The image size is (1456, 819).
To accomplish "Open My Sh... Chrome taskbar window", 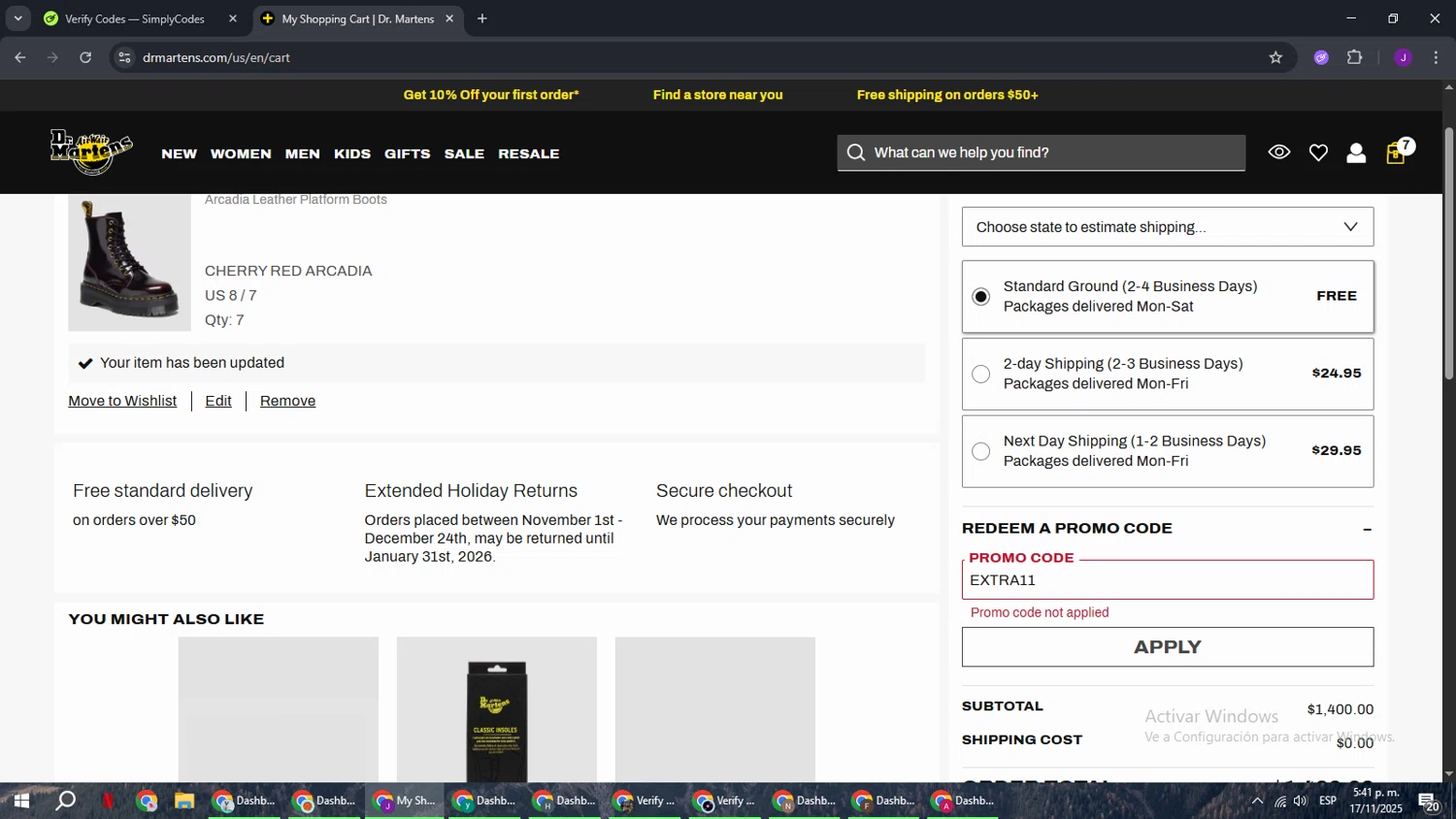I will point(405,801).
